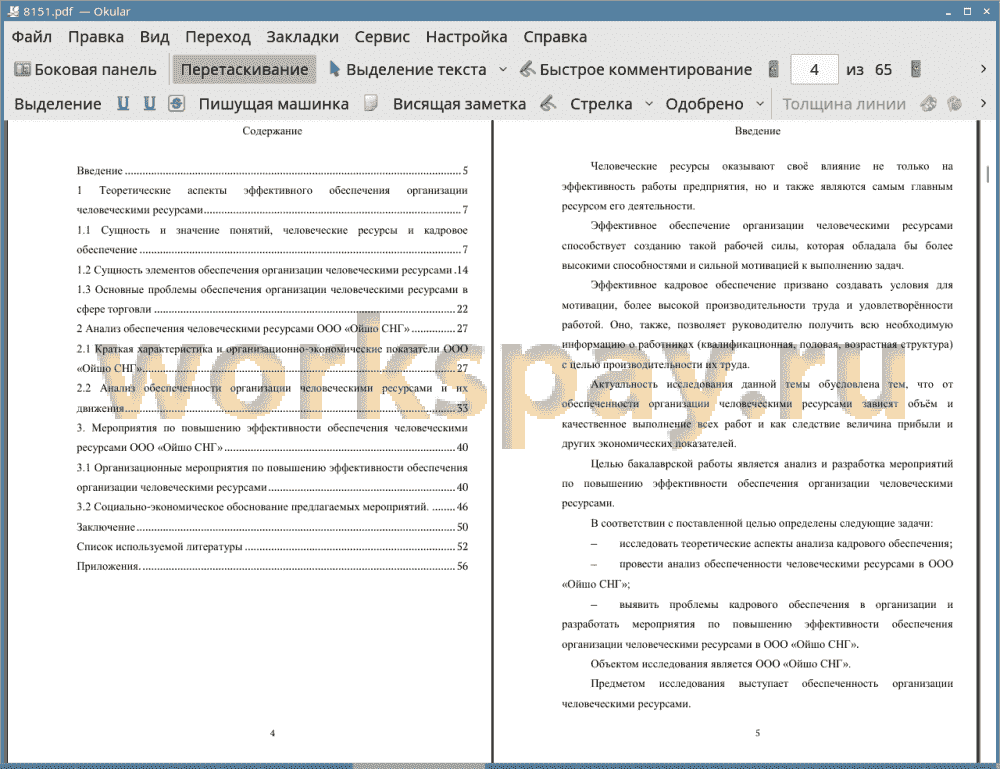
Task: Go to previous page icon
Action: (x=773, y=70)
